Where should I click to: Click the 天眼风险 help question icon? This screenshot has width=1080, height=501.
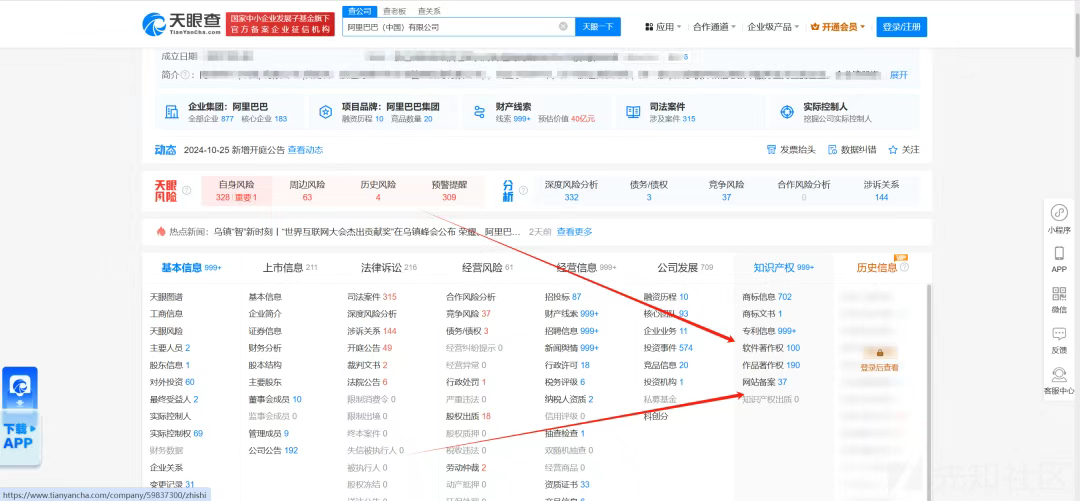tap(187, 190)
